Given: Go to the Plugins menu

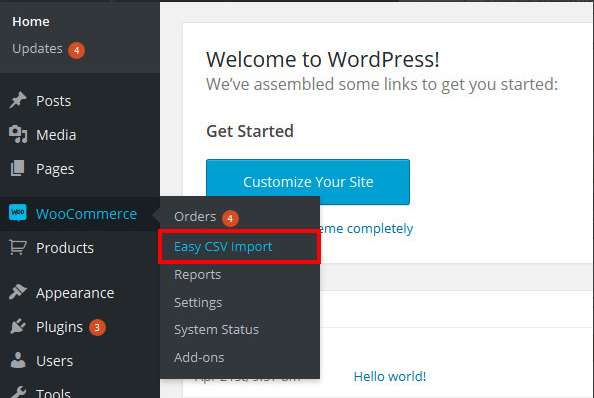Looking at the screenshot, I should (59, 327).
